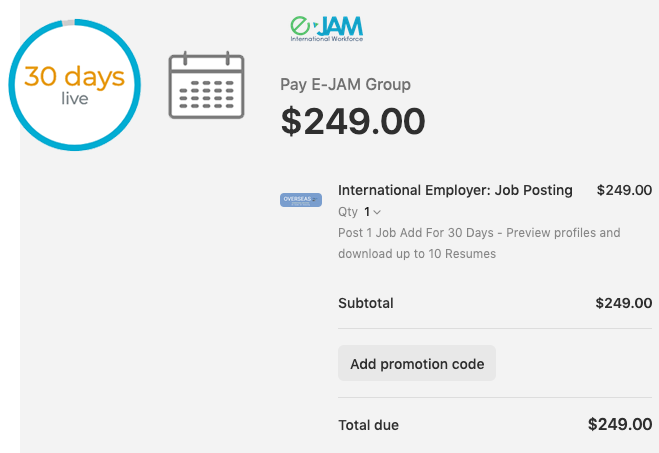
Task: Click the Total due amount $249.00
Action: [x=620, y=424]
